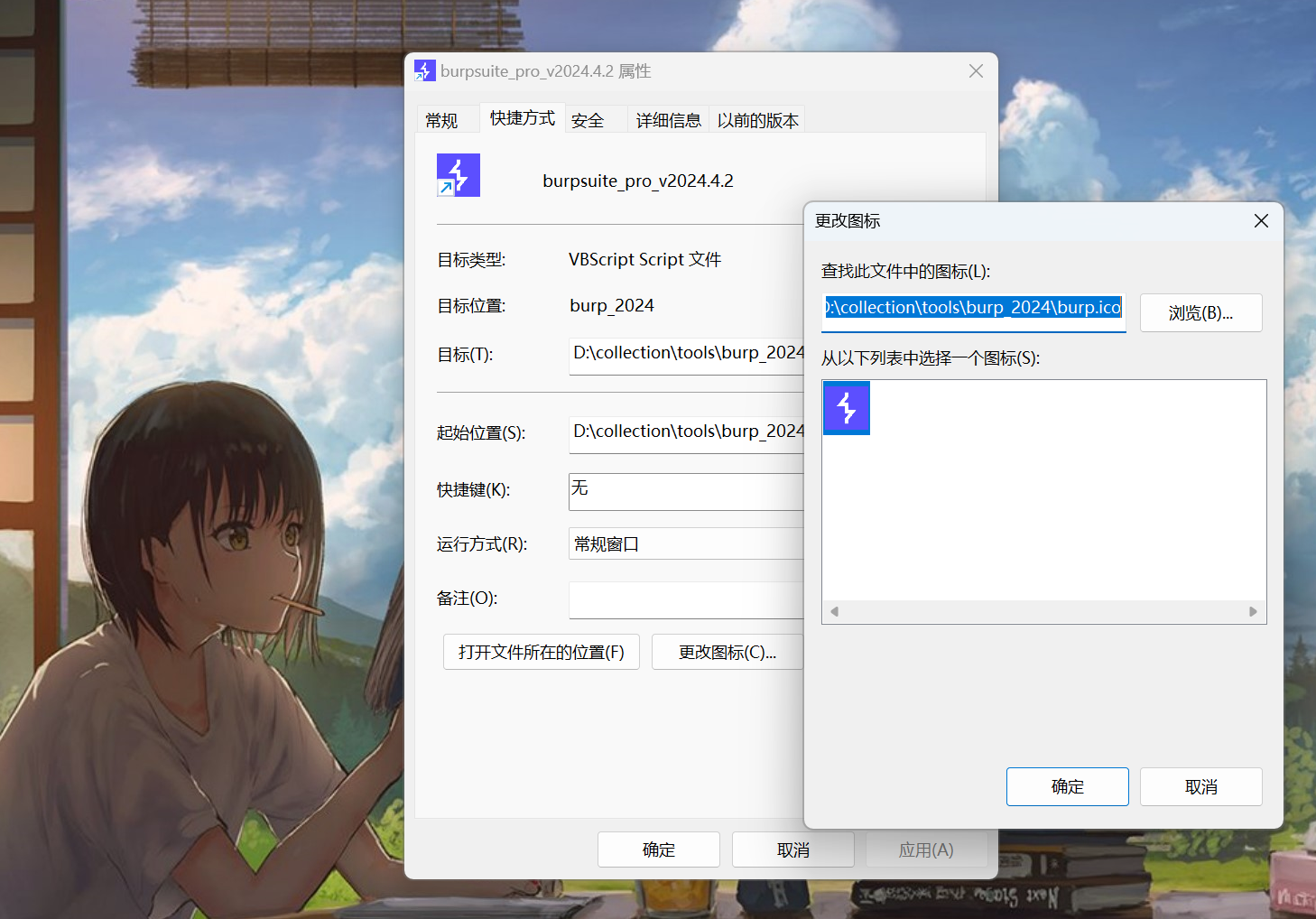Click the 应用(A) button
Image resolution: width=1316 pixels, height=919 pixels.
click(926, 849)
